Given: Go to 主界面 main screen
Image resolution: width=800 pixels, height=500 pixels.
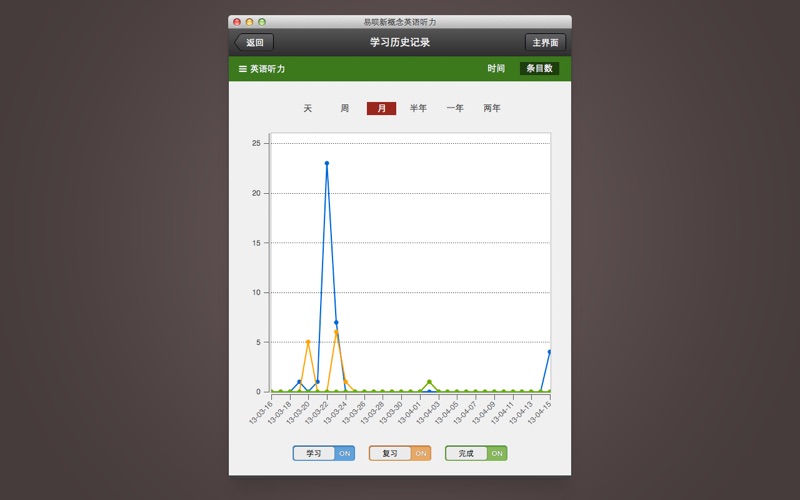Looking at the screenshot, I should 545,43.
